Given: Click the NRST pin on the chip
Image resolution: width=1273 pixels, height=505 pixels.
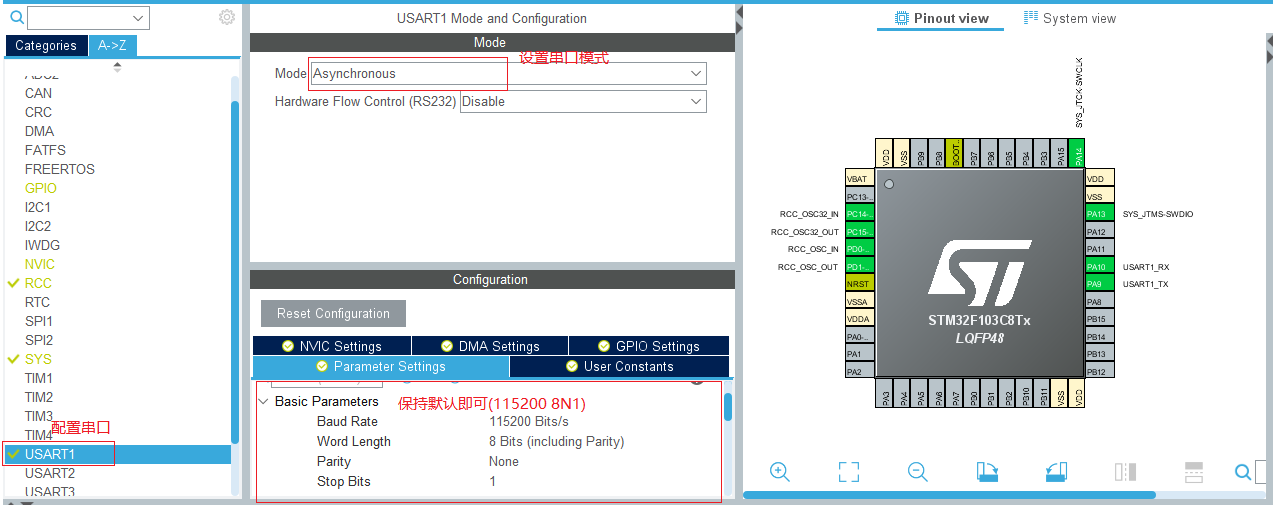Looking at the screenshot, I should 859,284.
